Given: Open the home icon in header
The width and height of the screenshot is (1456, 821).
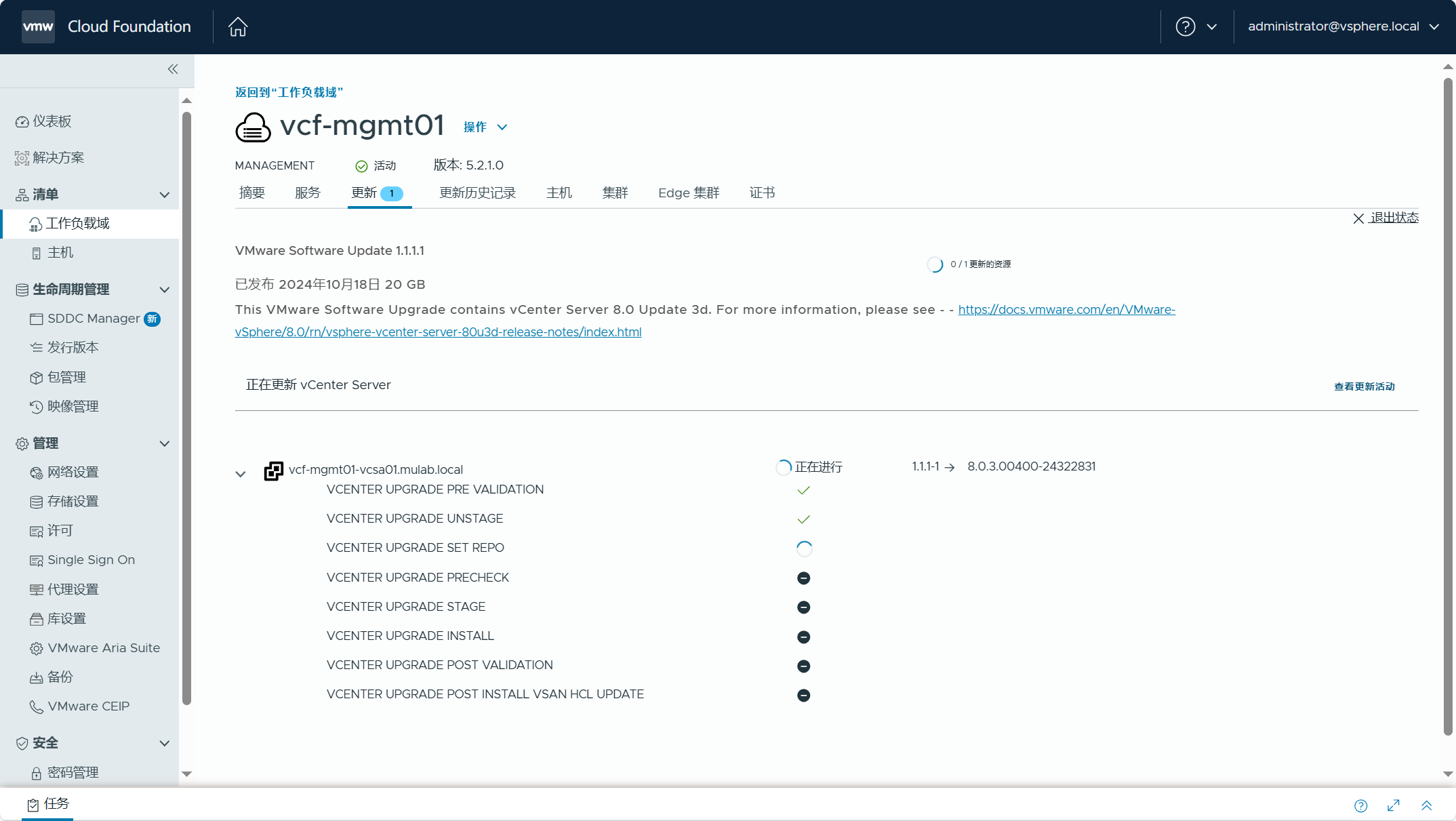Looking at the screenshot, I should click(238, 26).
